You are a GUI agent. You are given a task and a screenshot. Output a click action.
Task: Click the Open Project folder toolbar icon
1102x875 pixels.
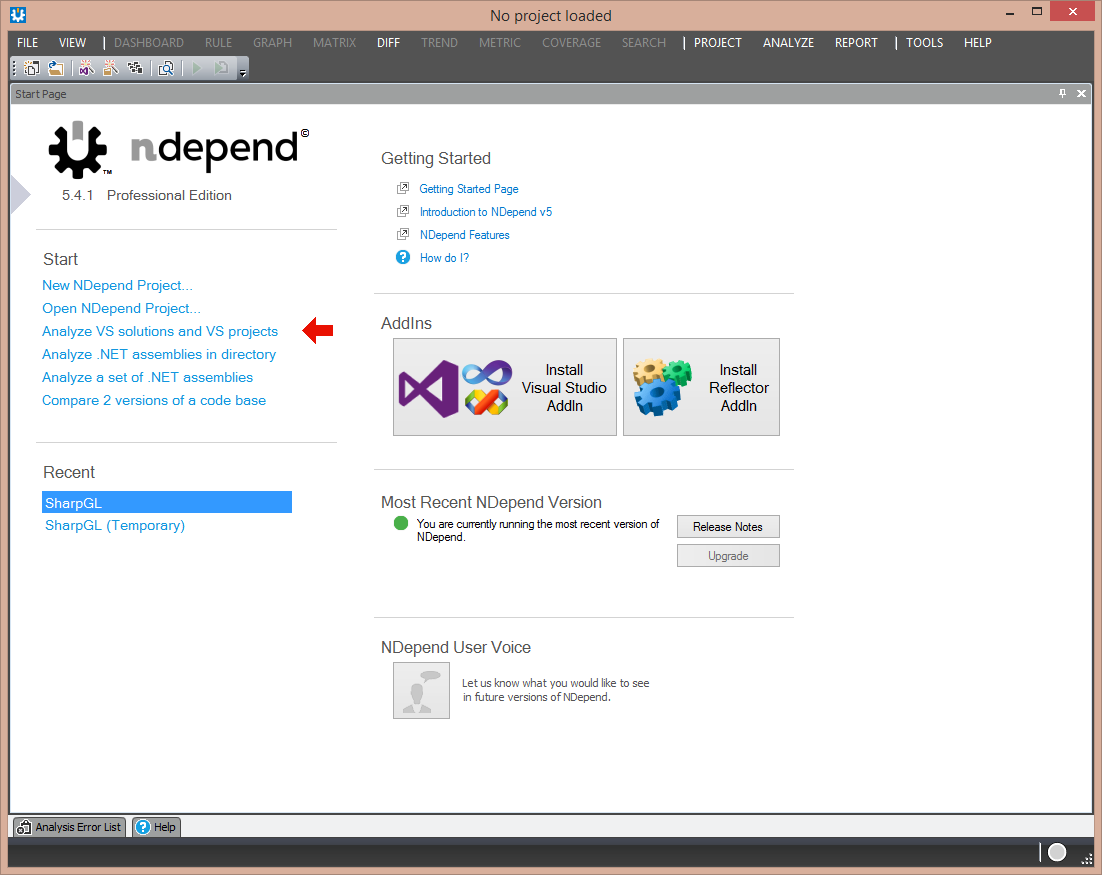(x=56, y=68)
